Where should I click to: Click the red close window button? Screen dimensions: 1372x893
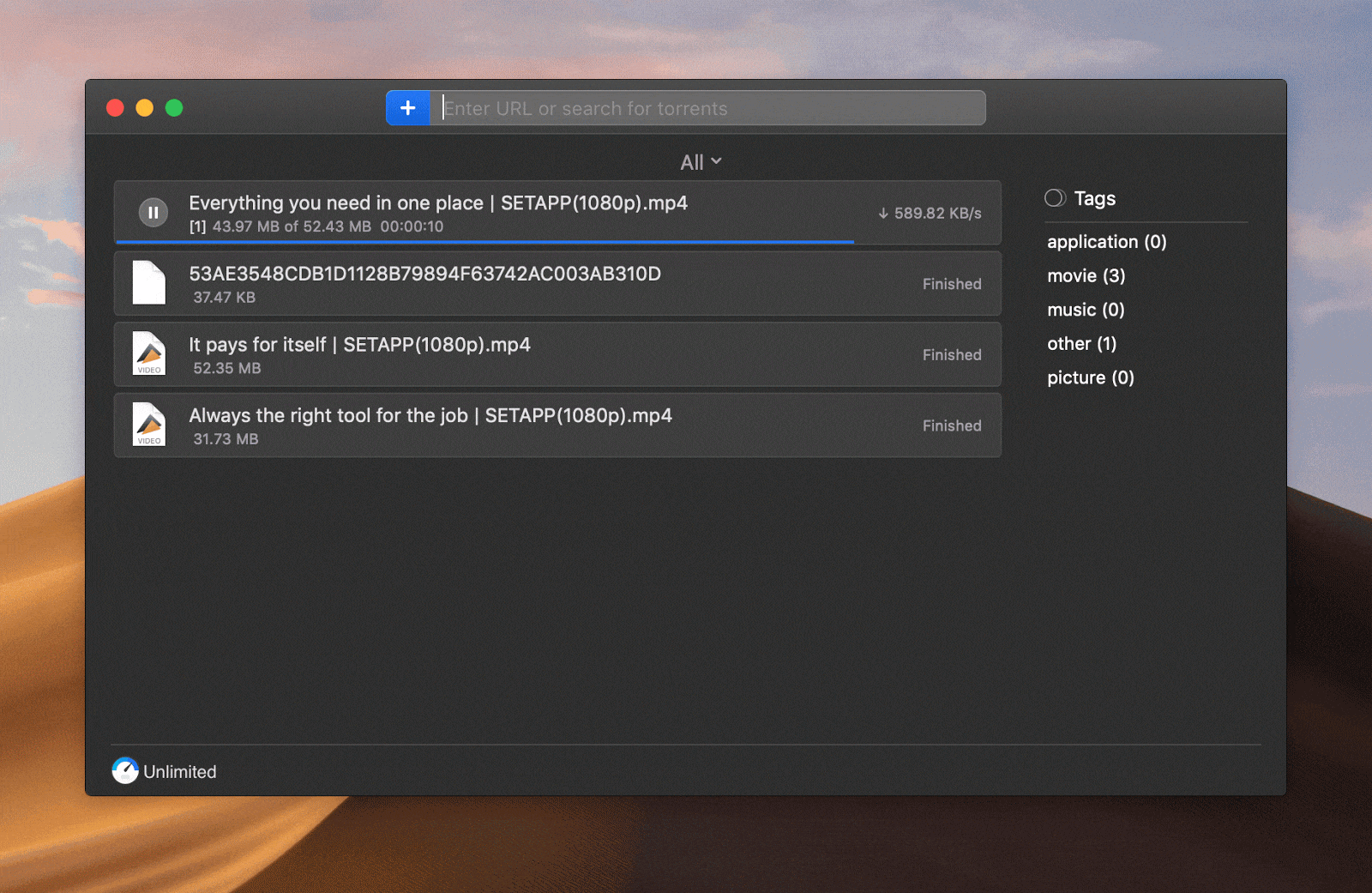click(115, 108)
